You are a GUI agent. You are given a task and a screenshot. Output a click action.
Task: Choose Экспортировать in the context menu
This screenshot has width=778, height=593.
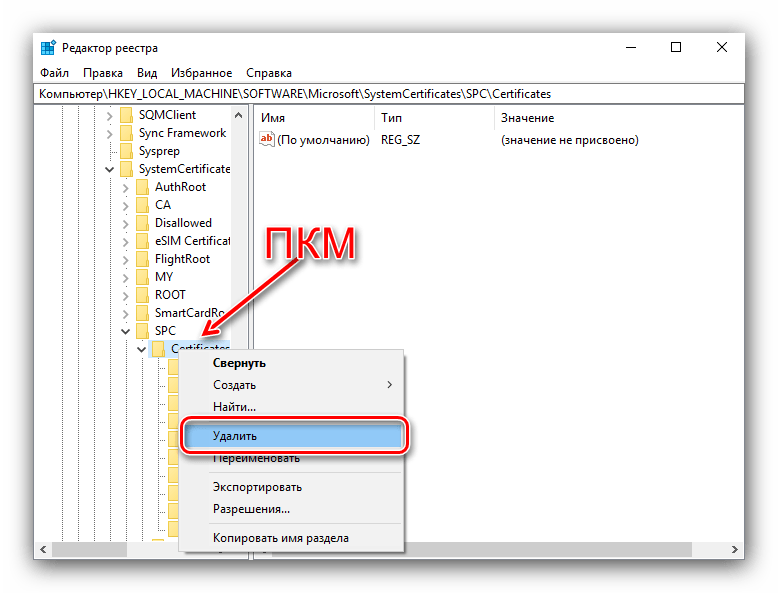click(292, 487)
